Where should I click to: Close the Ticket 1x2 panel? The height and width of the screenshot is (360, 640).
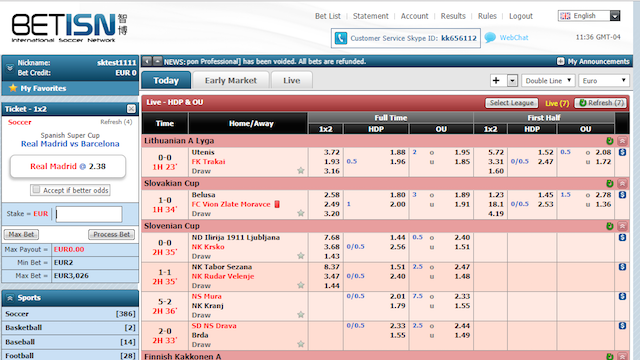131,109
